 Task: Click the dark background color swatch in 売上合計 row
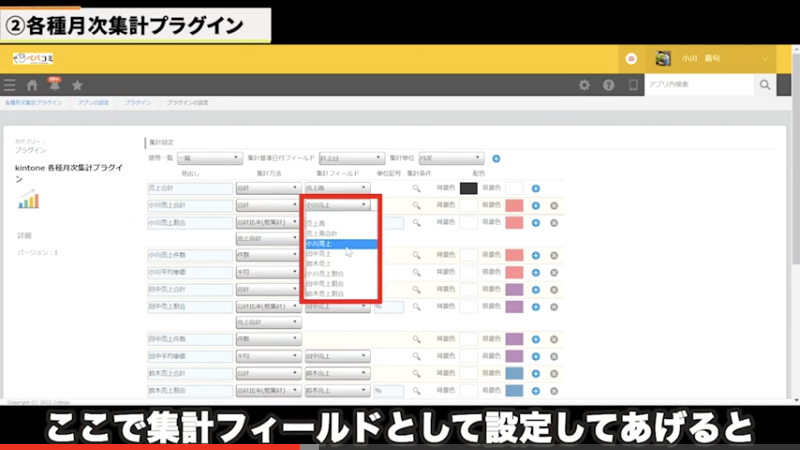point(468,188)
